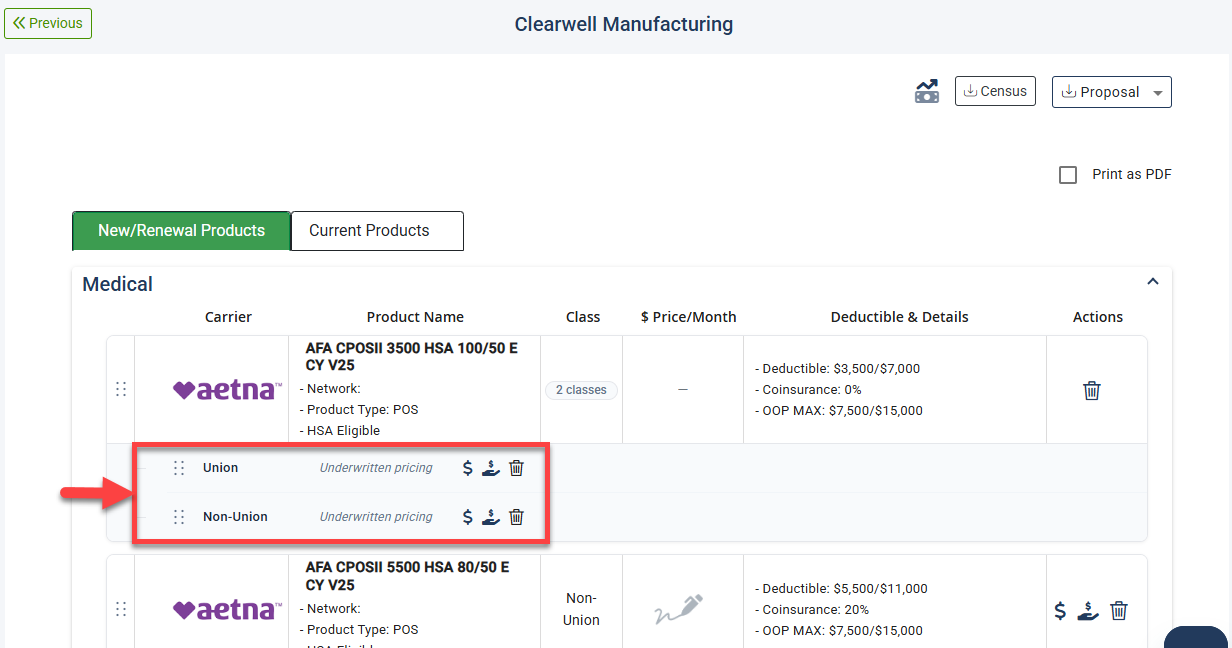This screenshot has width=1232, height=648.
Task: Switch to Current Products tab
Action: point(377,231)
